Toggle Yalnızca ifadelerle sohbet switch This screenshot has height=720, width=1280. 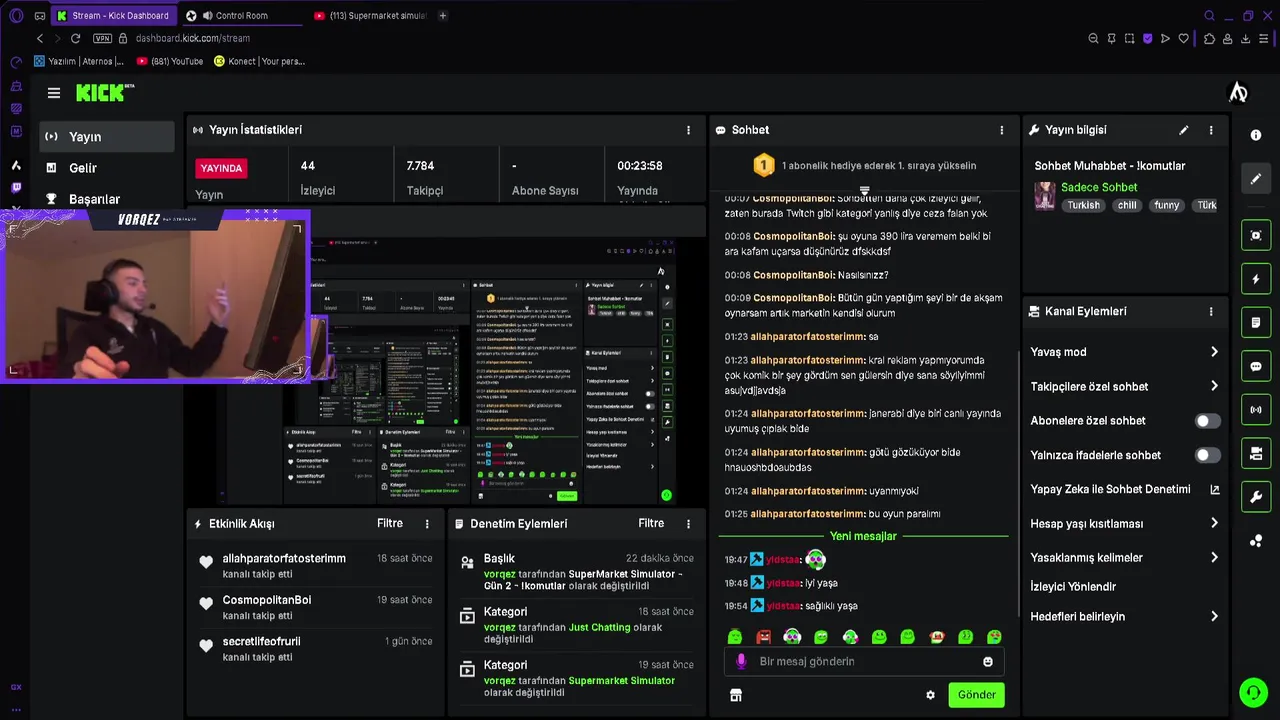(1208, 455)
